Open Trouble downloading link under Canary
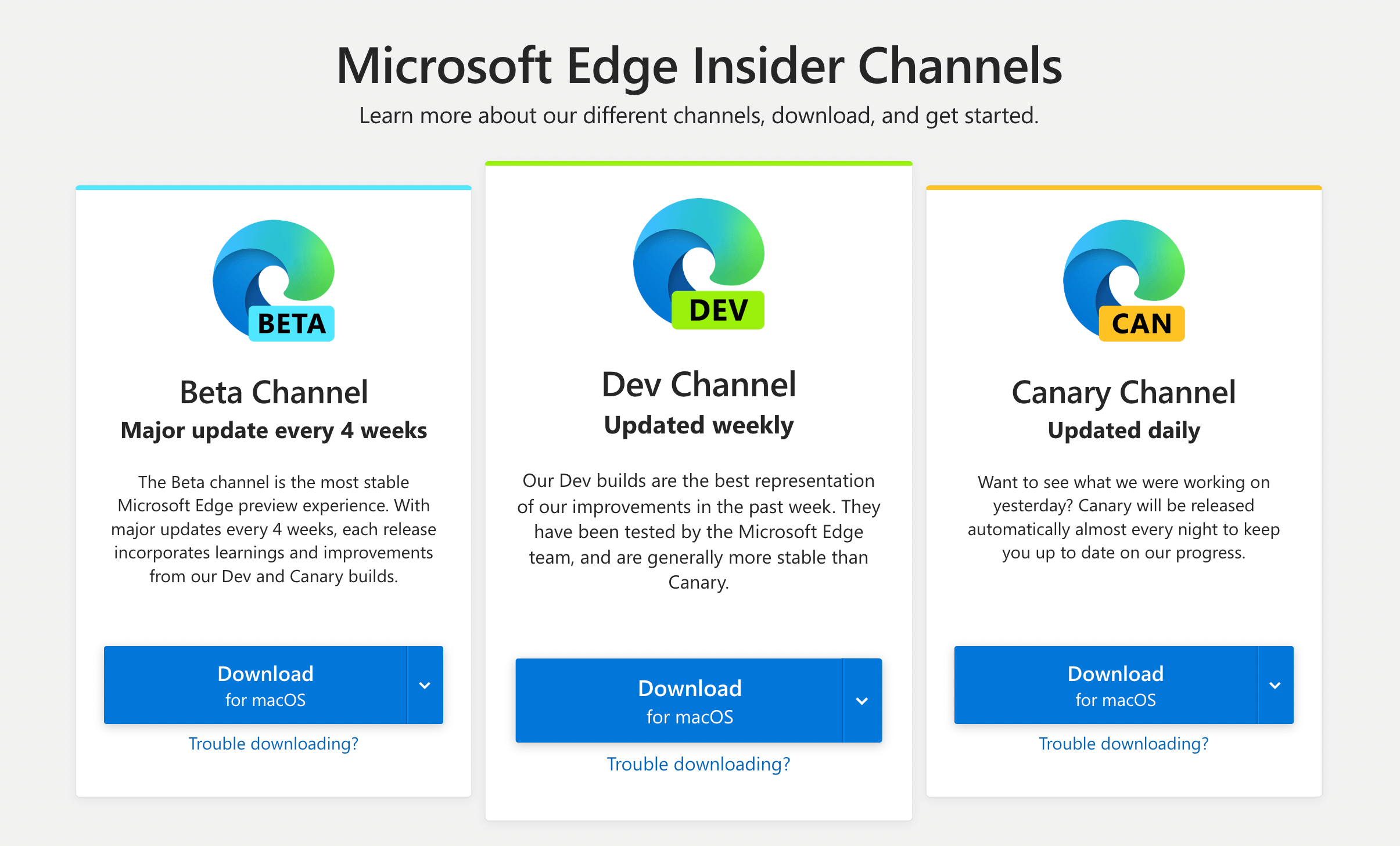The width and height of the screenshot is (1400, 846). pyautogui.click(x=1124, y=744)
